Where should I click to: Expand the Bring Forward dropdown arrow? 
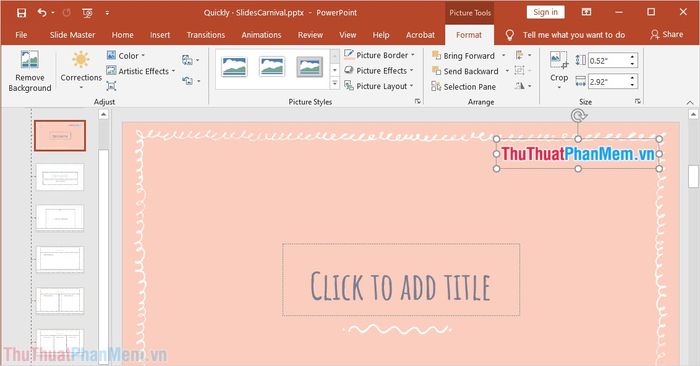(504, 55)
